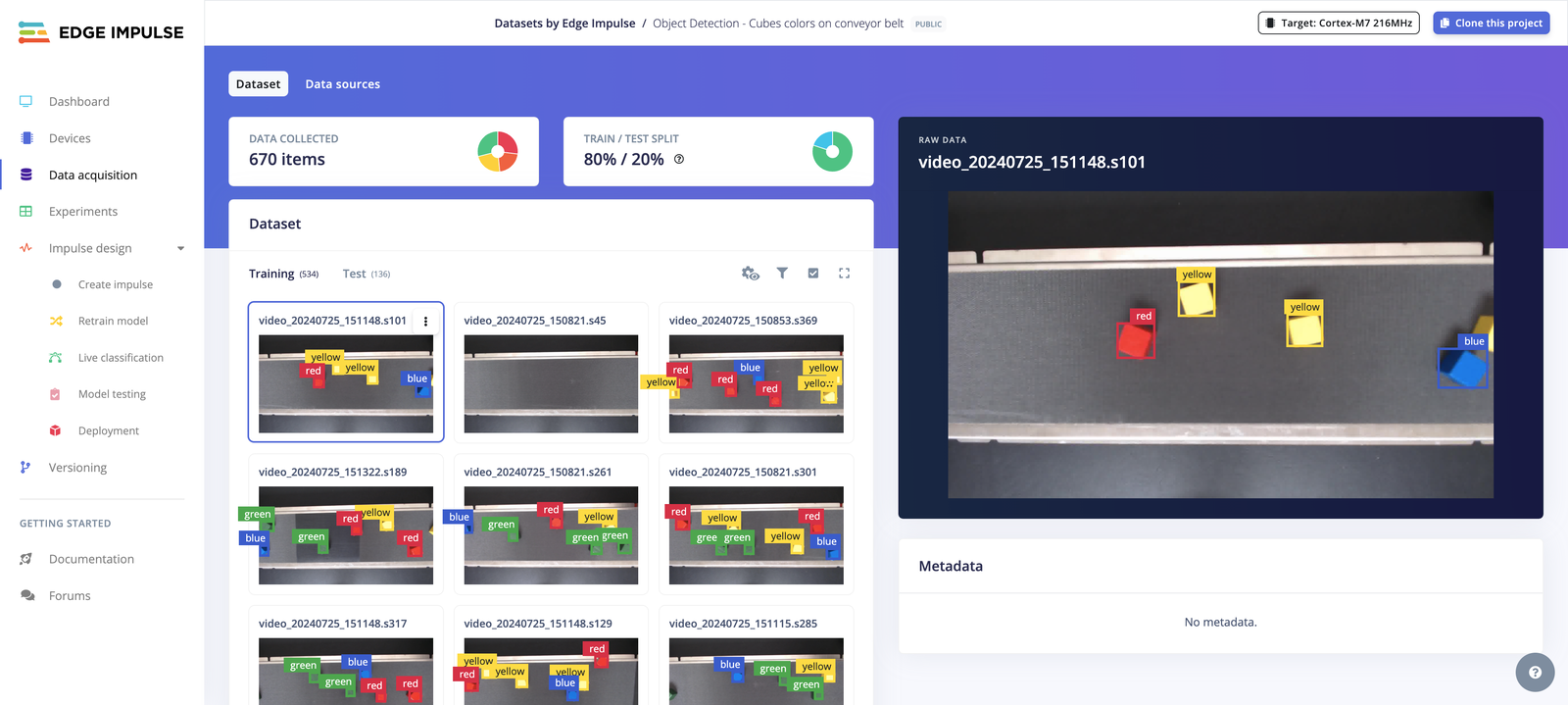Select sample video_20240725_150853.s369 thumbnail
This screenshot has width=1568, height=705.
tap(757, 383)
